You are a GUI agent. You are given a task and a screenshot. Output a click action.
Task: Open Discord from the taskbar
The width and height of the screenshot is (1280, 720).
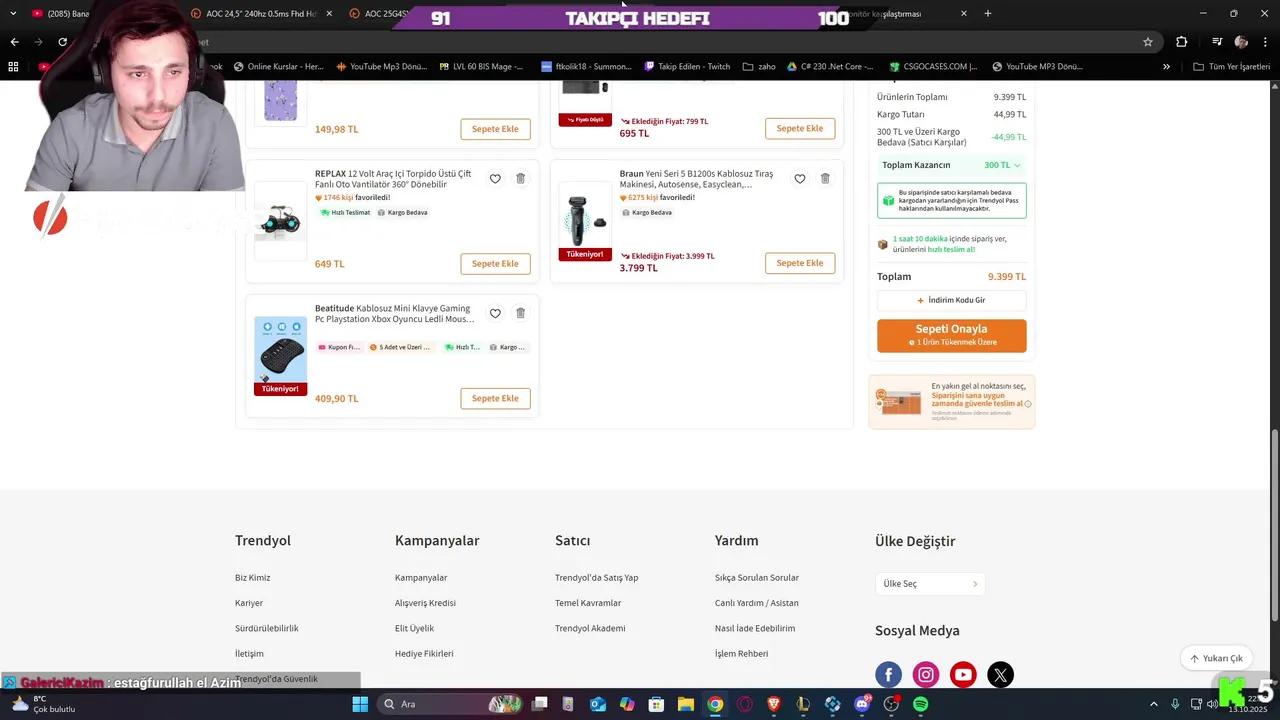click(x=862, y=704)
